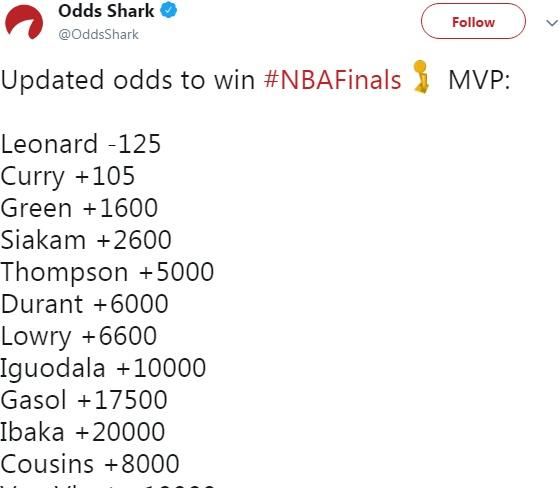The height and width of the screenshot is (488, 560).
Task: Click the Leonard -125 odds line
Action: pos(81,144)
